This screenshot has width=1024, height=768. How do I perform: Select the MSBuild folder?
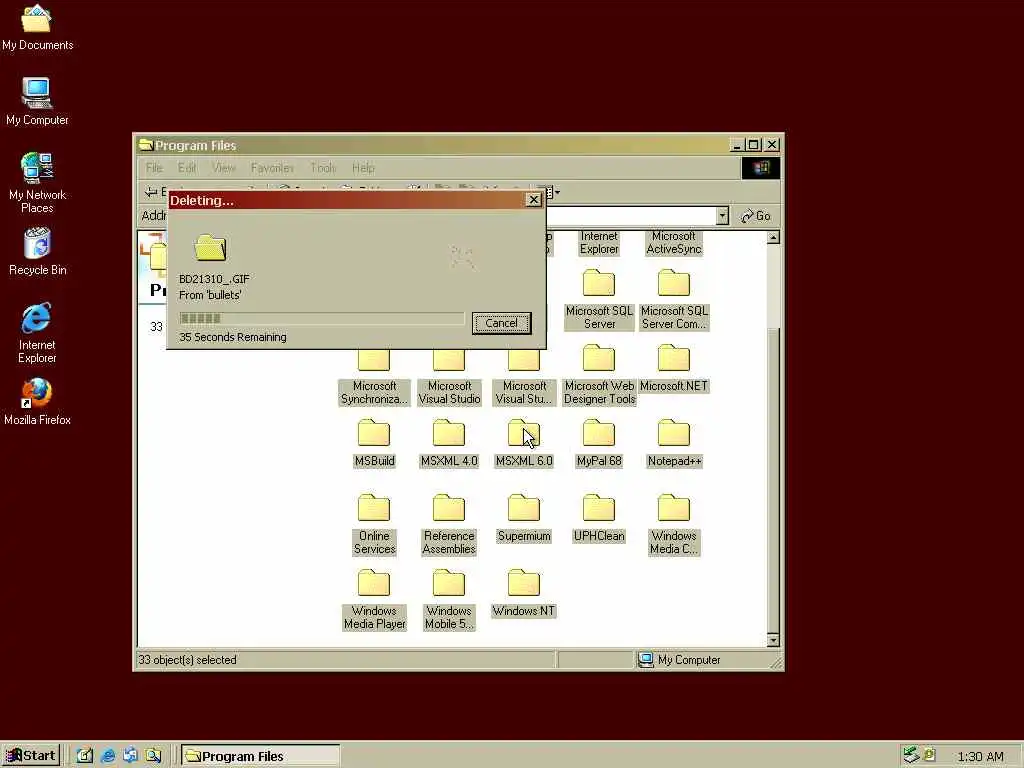click(374, 444)
